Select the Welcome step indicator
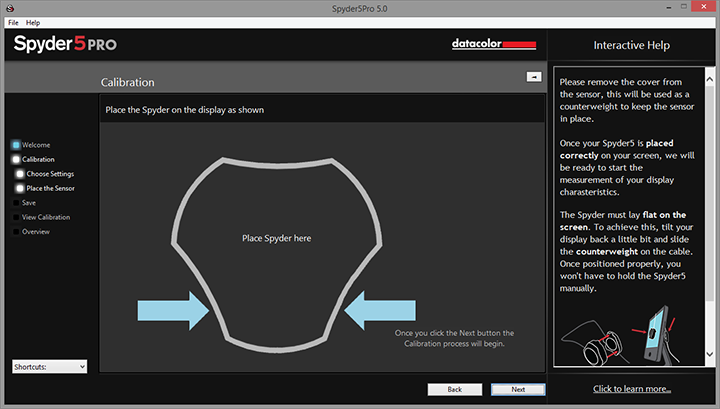 tap(16, 145)
